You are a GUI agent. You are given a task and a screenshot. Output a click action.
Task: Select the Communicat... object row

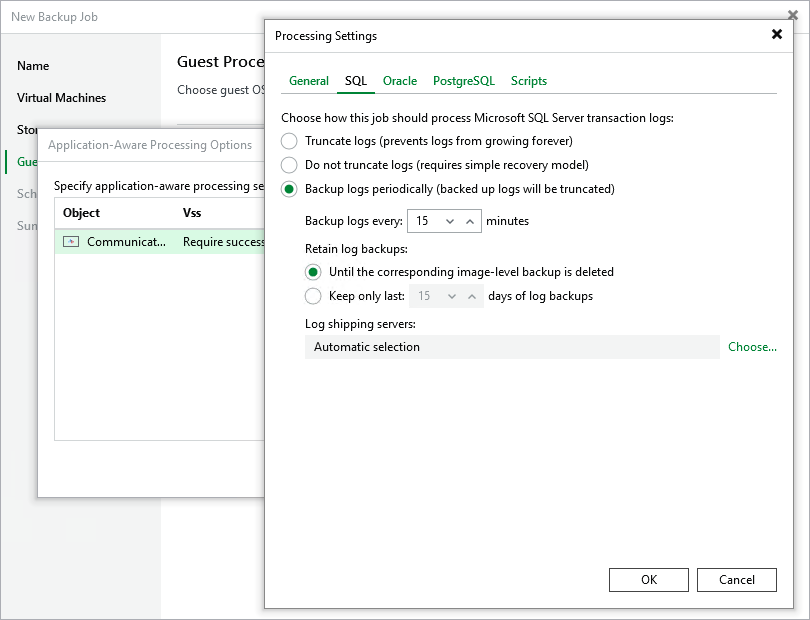(x=160, y=242)
